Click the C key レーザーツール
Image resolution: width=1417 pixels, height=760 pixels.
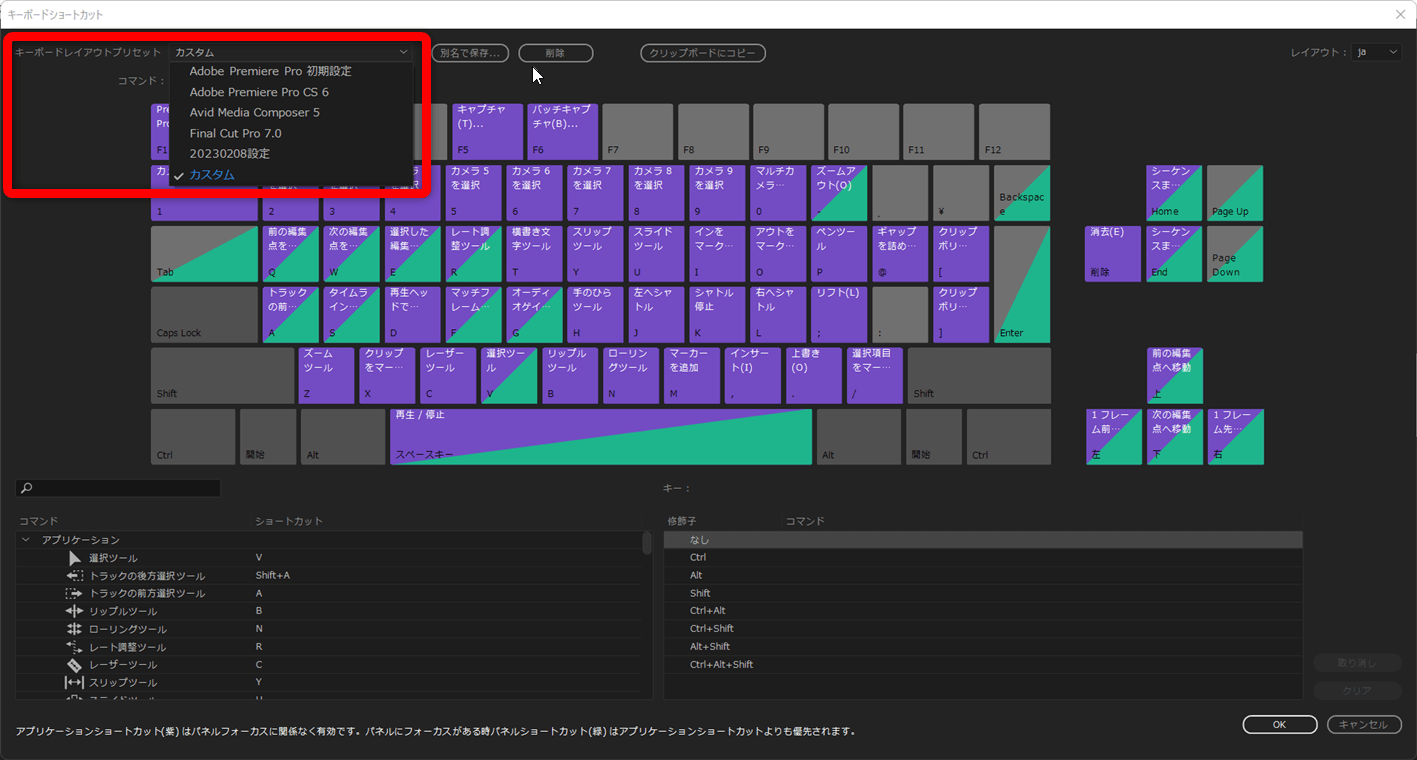[448, 376]
